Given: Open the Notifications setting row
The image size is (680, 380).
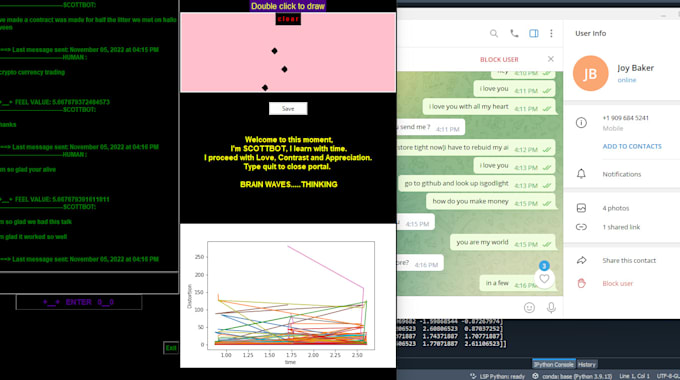Looking at the screenshot, I should (x=621, y=174).
